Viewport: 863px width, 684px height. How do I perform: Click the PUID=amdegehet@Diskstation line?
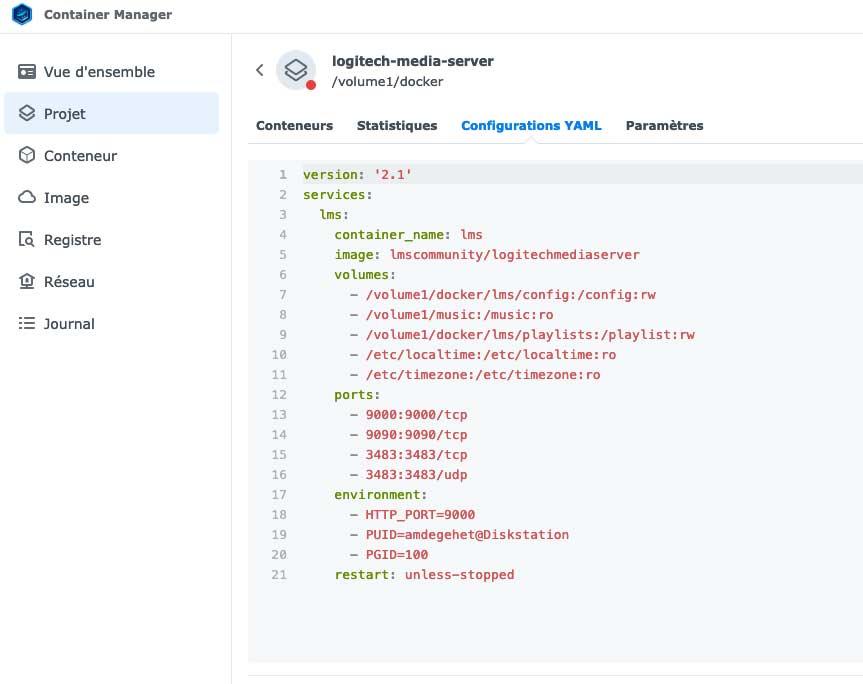click(459, 535)
